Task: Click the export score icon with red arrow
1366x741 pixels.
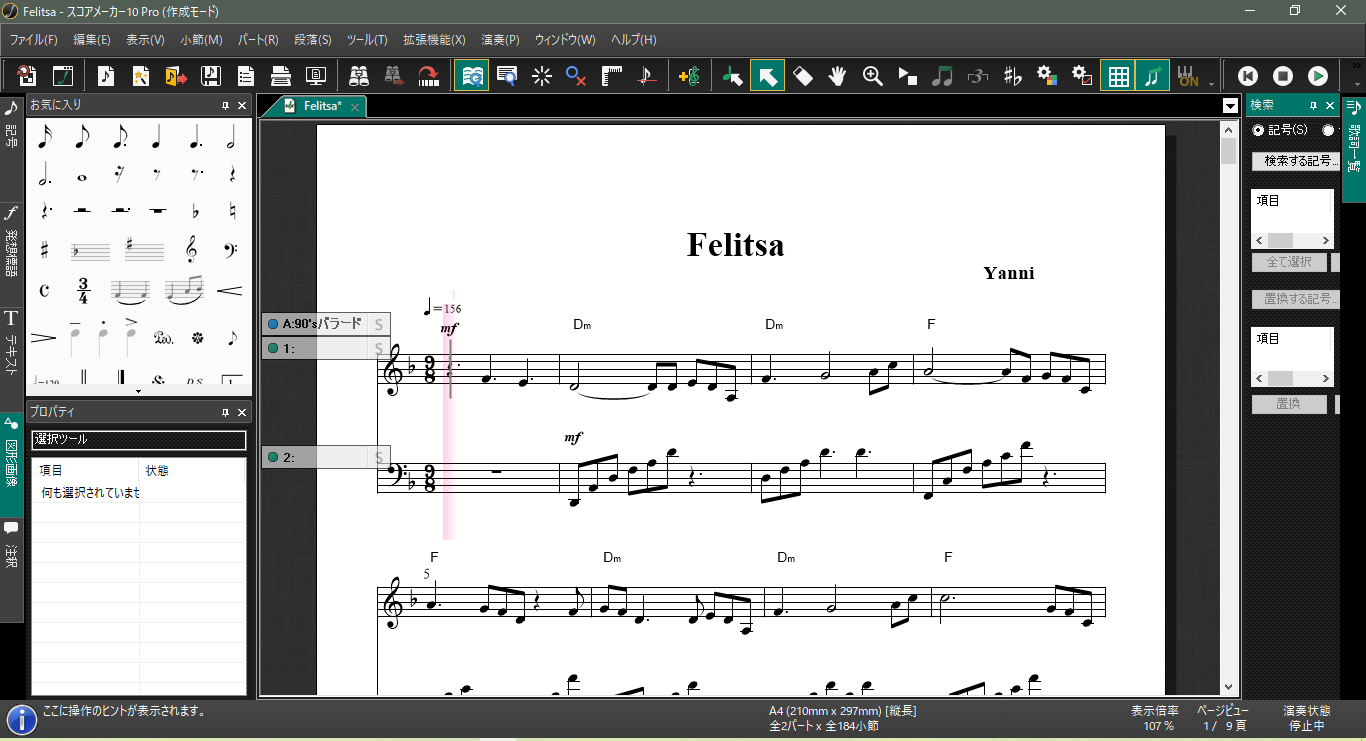Action: [176, 76]
